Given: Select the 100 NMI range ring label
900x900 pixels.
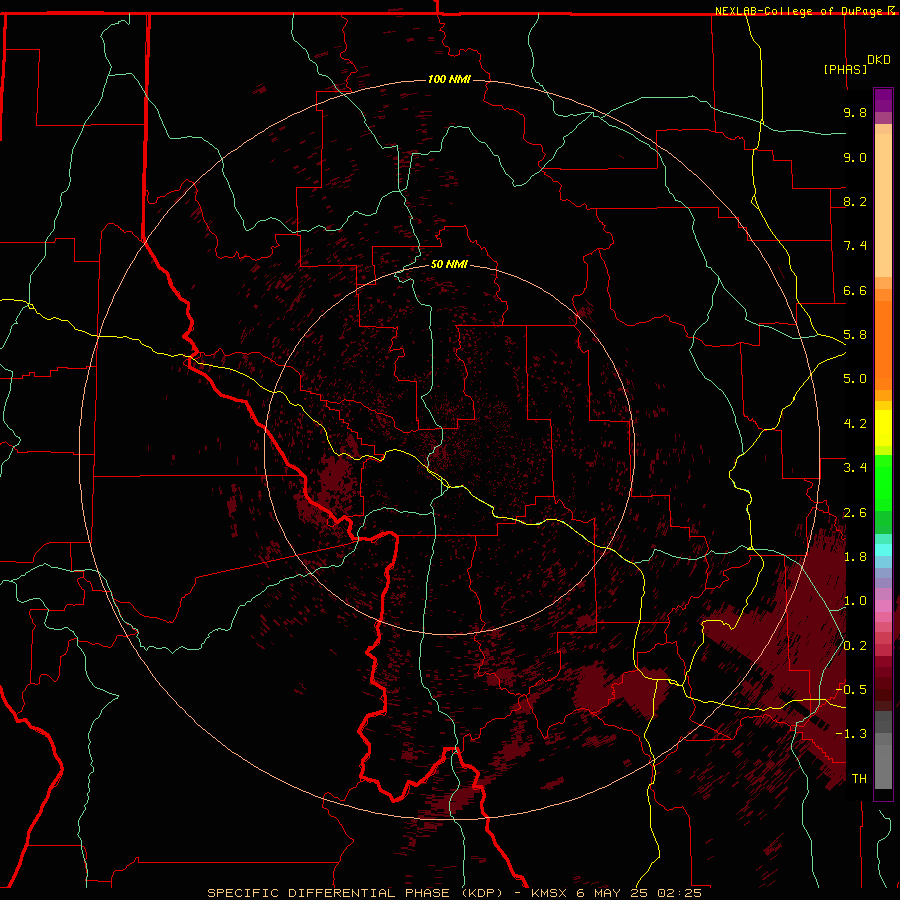Looking at the screenshot, I should (449, 79).
